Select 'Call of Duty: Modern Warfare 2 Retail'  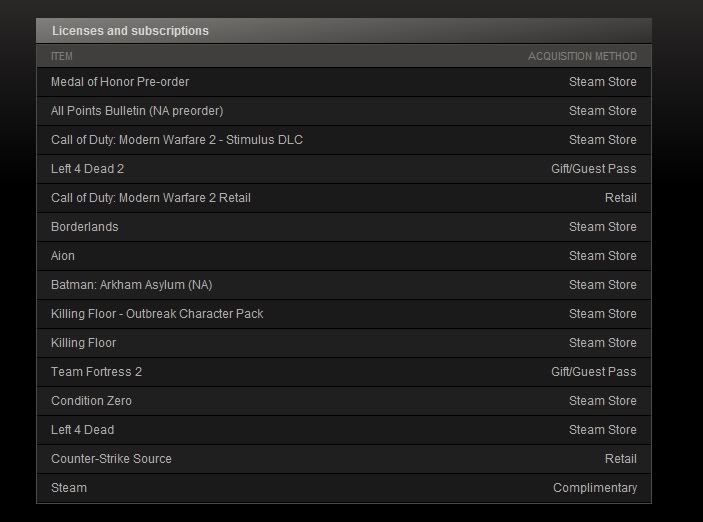point(151,198)
